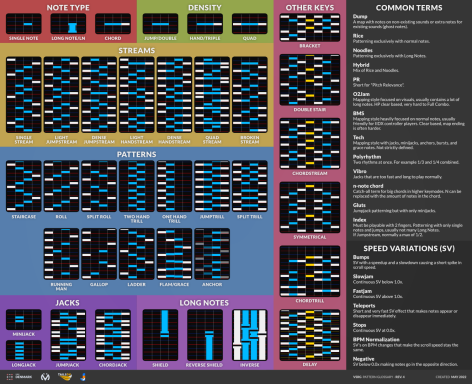Click the Speed Variations (SV) heading
The width and height of the screenshot is (472, 384).
point(409,249)
